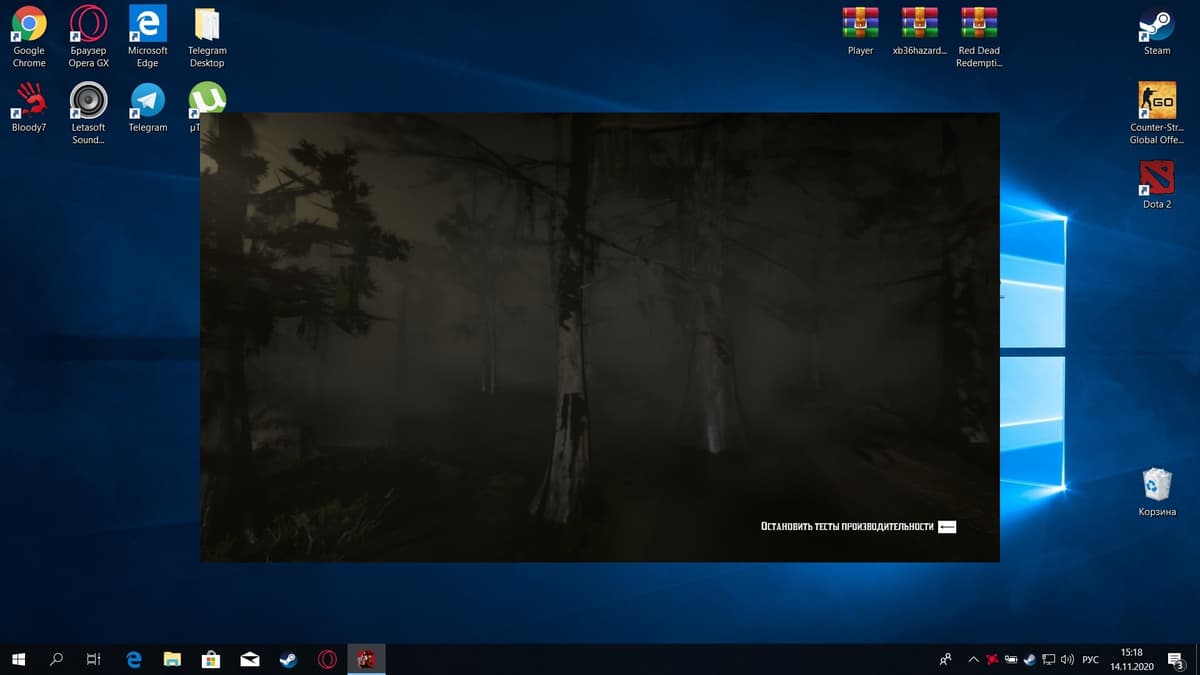Select Counter-Strike Global Offensive shortcut
The width and height of the screenshot is (1200, 675).
pyautogui.click(x=1157, y=102)
